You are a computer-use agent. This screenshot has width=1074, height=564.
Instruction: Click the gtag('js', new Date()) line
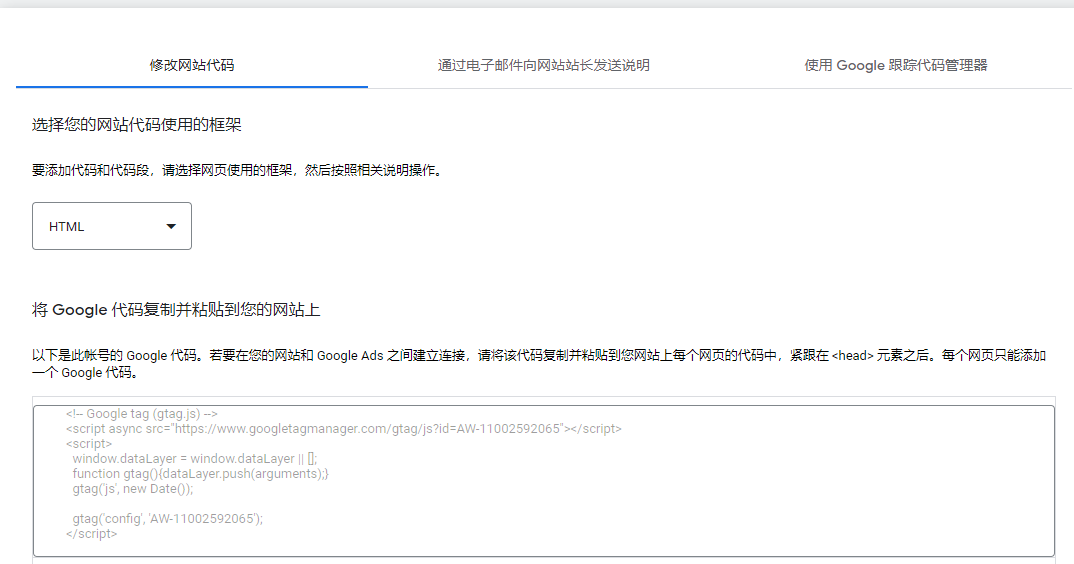[x=132, y=489]
